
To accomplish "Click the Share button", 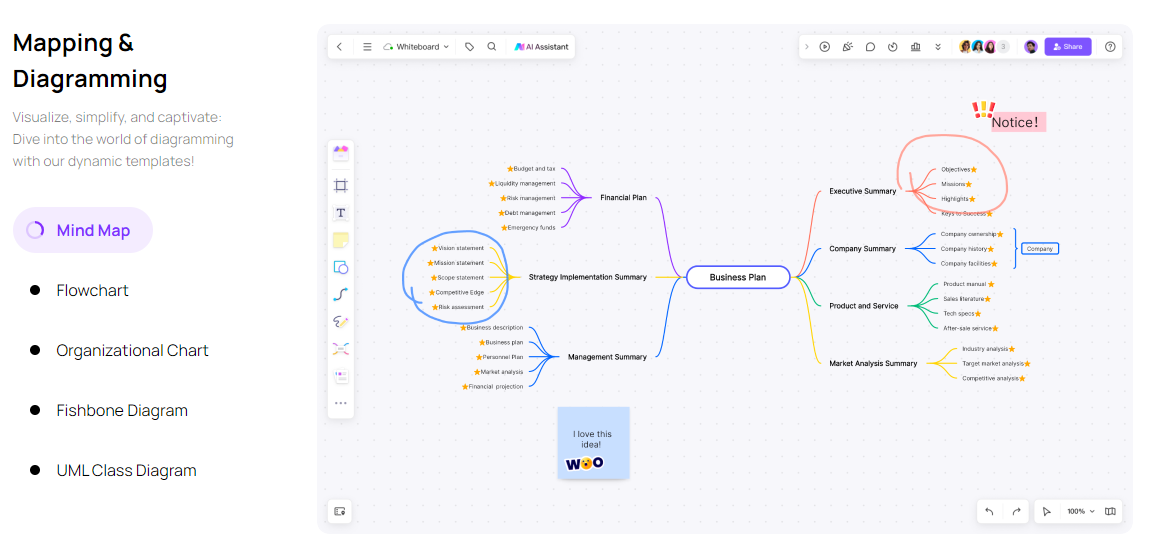I will pyautogui.click(x=1068, y=47).
